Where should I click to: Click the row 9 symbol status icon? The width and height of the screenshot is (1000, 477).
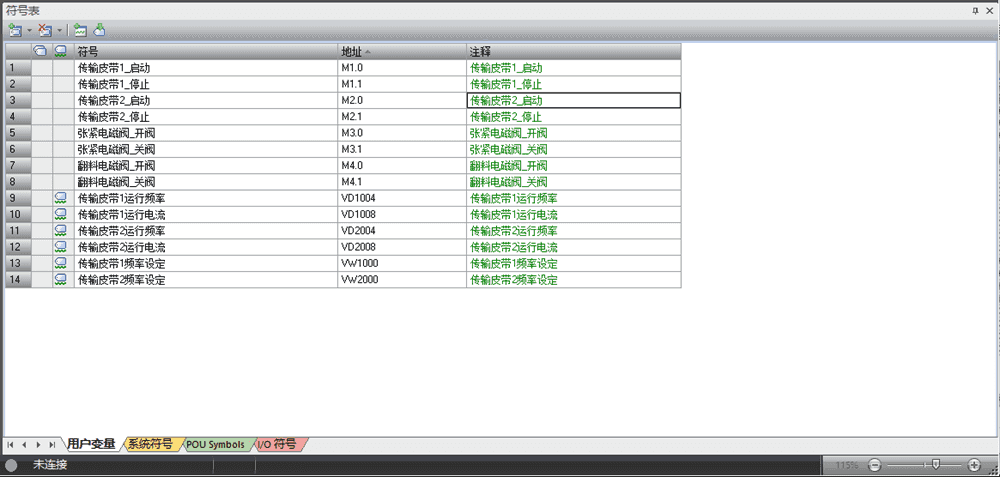point(60,198)
